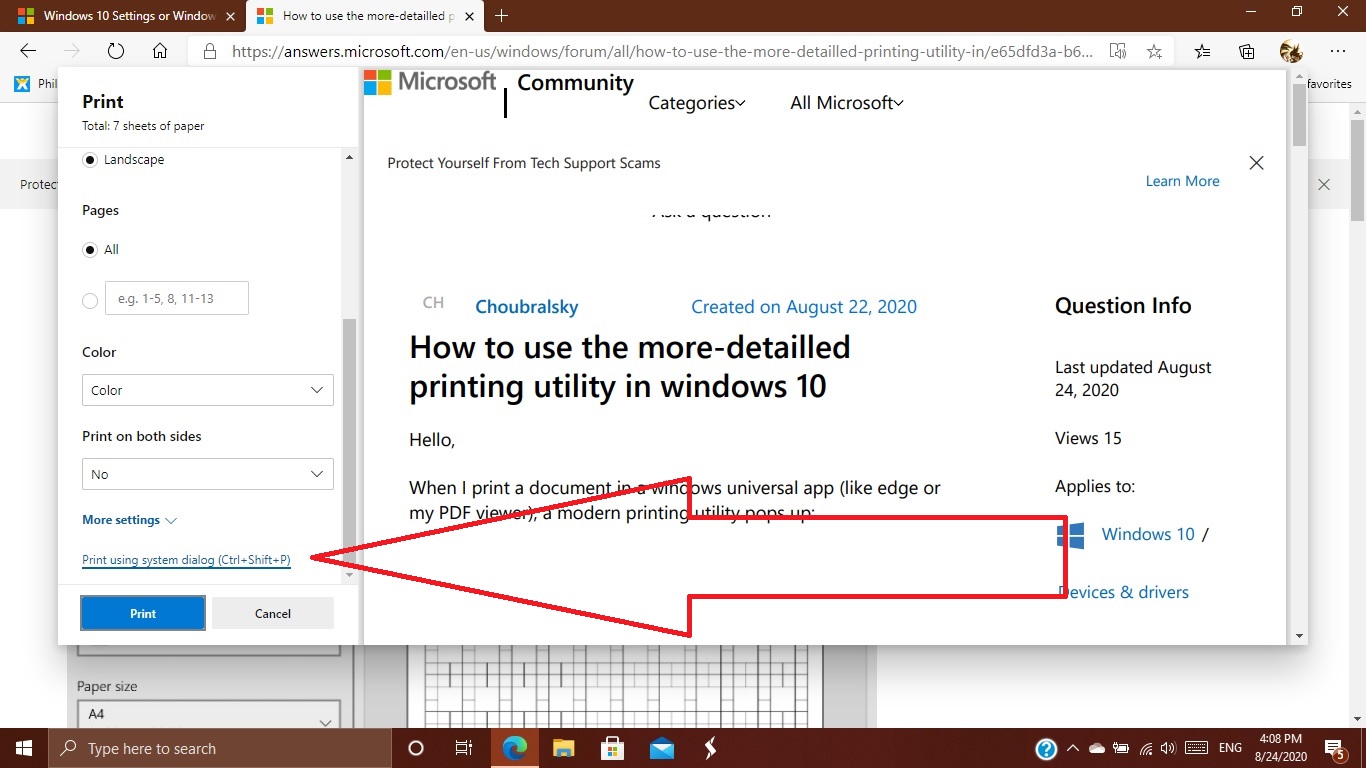Select the Landscape radio button
This screenshot has height=768, width=1366.
click(x=90, y=160)
